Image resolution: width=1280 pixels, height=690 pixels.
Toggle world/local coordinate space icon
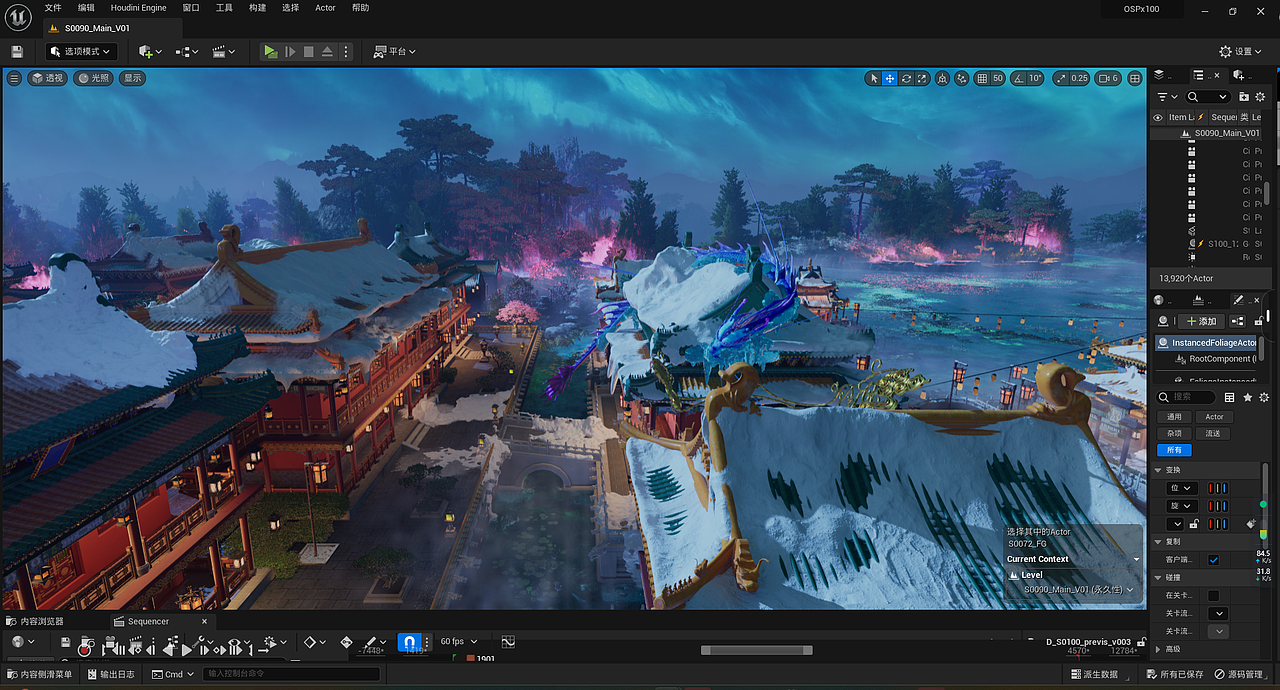(942, 78)
